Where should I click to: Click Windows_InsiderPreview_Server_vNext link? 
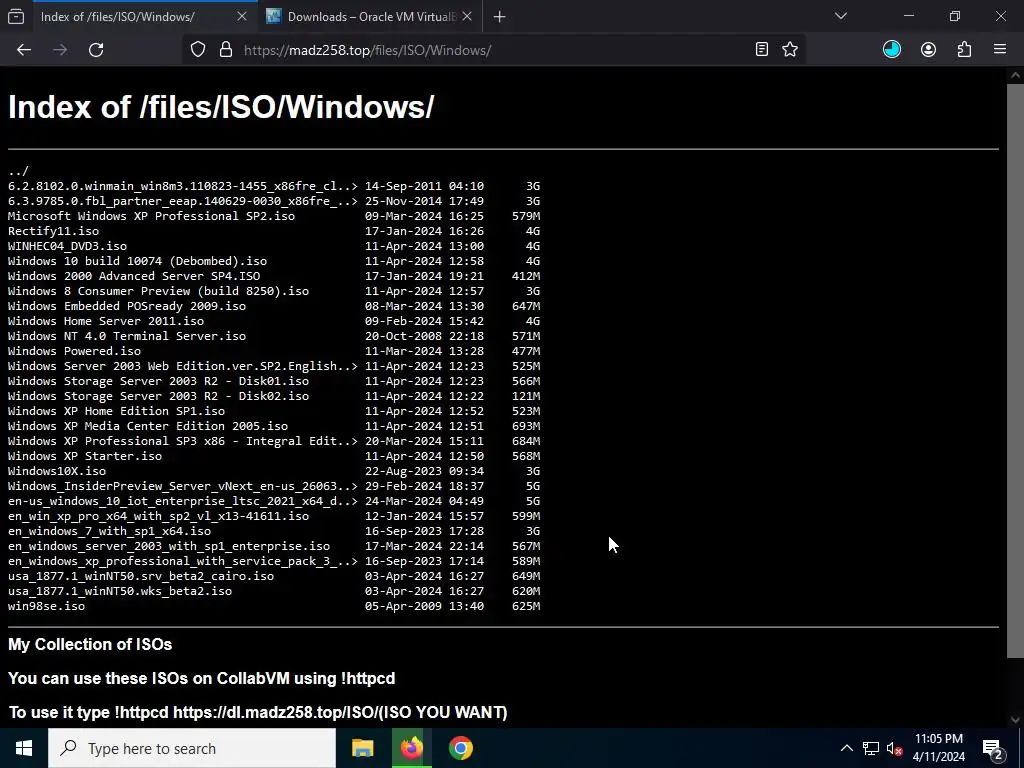tap(183, 487)
